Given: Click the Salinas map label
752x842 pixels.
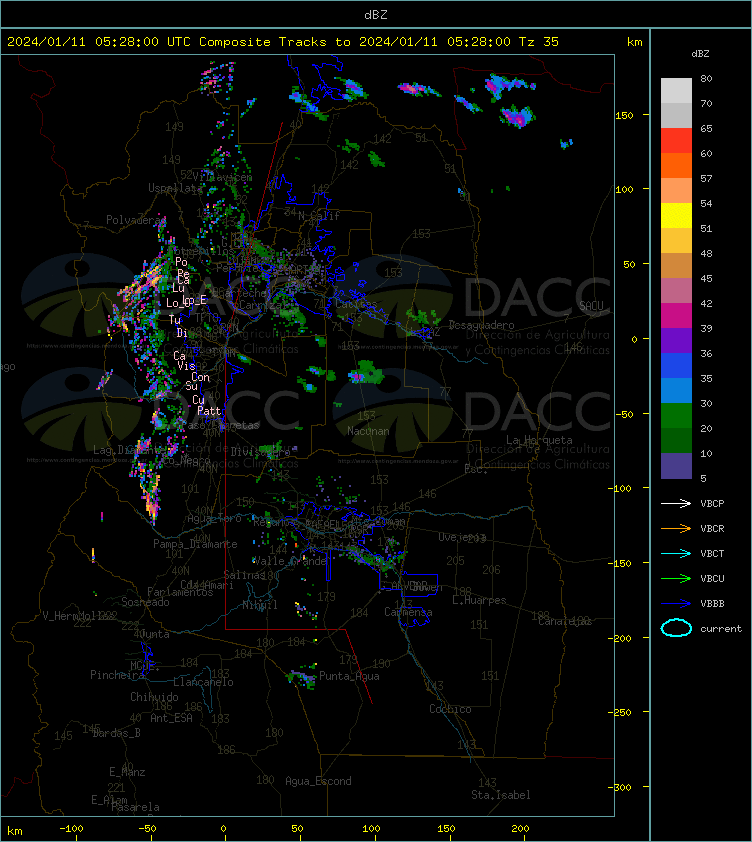Looking at the screenshot, I should pyautogui.click(x=244, y=575).
